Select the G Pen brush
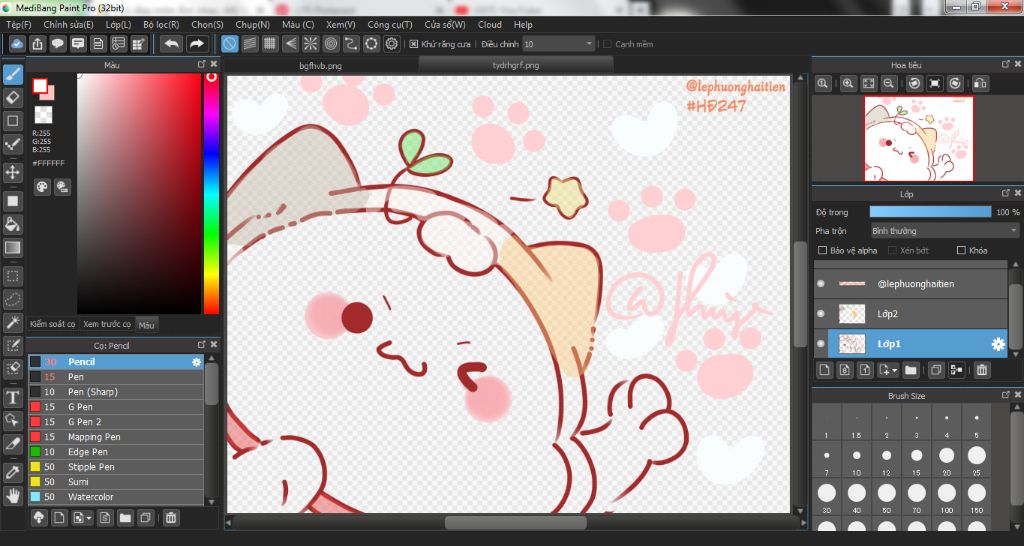1024x546 pixels. [x=116, y=407]
